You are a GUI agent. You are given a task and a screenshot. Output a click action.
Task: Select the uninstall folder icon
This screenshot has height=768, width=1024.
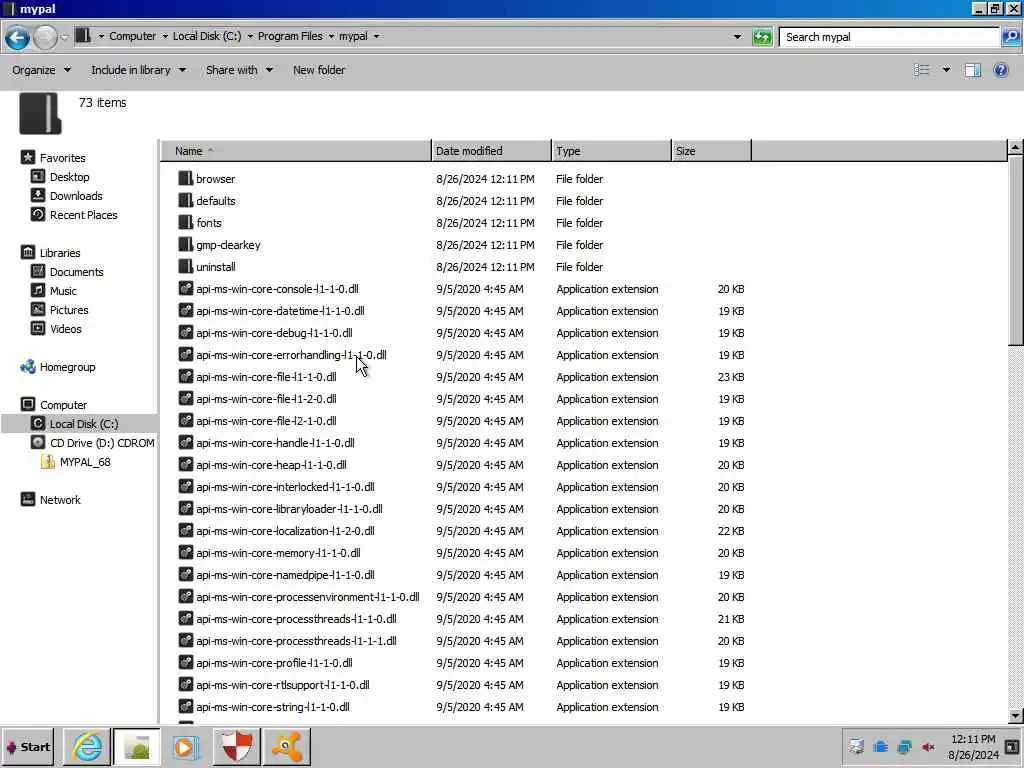185,266
